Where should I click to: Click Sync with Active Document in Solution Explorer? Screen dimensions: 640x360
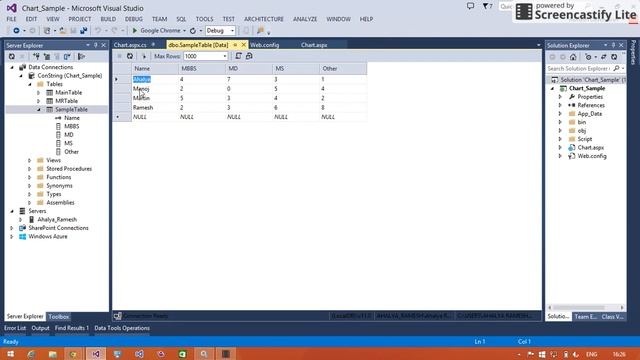coord(604,57)
